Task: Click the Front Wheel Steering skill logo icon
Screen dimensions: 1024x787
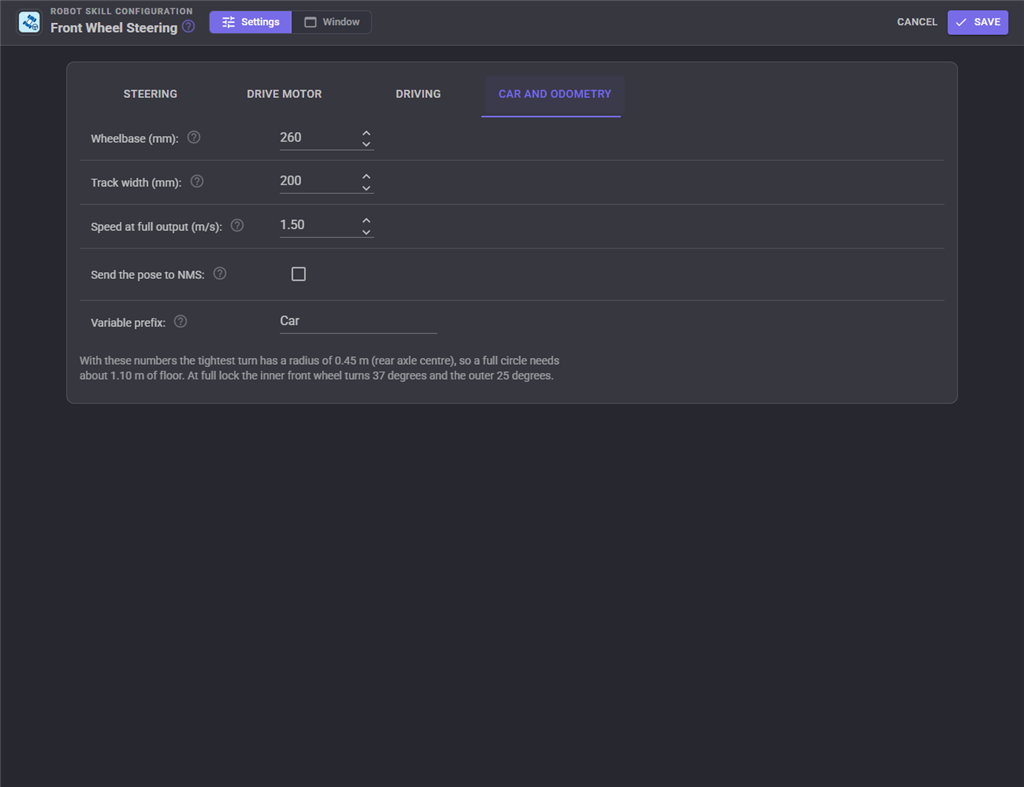Action: coord(29,22)
